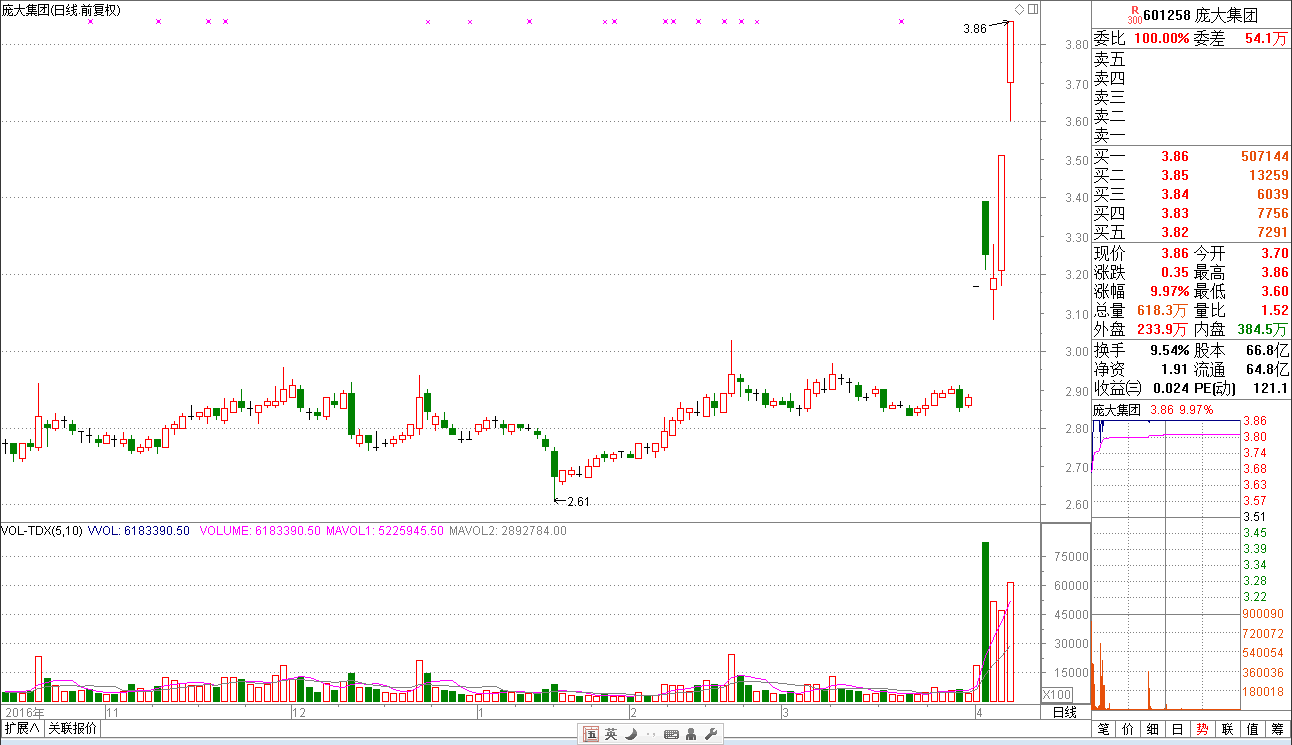Click the first magenta x marker at the chart top

click(x=90, y=21)
